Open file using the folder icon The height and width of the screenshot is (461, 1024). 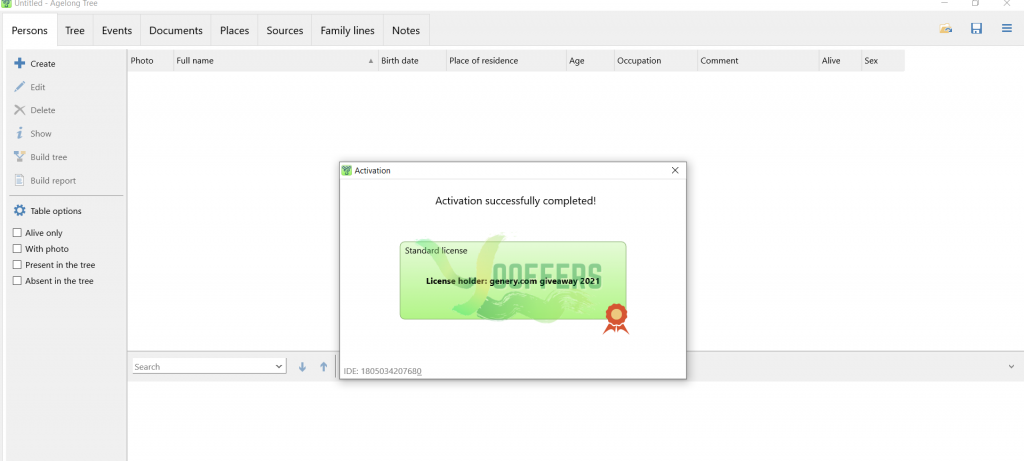click(945, 29)
